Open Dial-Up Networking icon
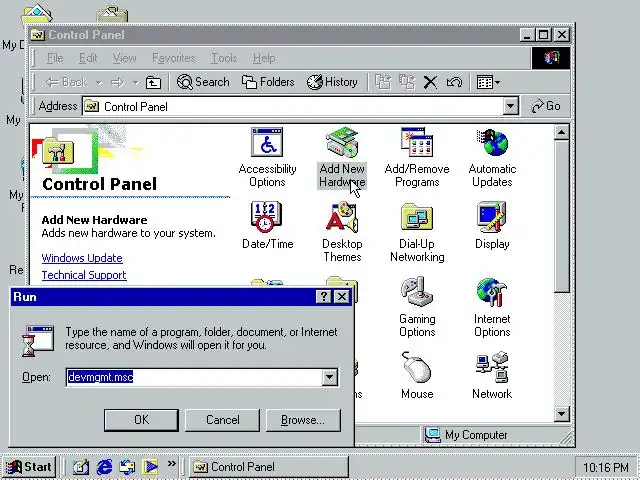640x480 pixels. 417,232
